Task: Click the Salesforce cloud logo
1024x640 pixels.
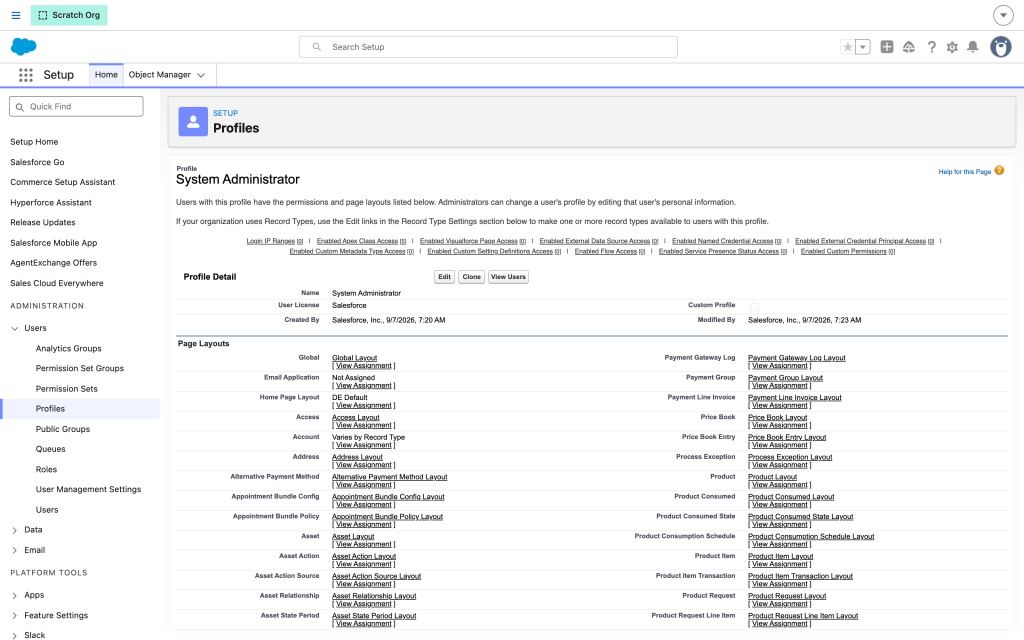Action: tap(24, 46)
